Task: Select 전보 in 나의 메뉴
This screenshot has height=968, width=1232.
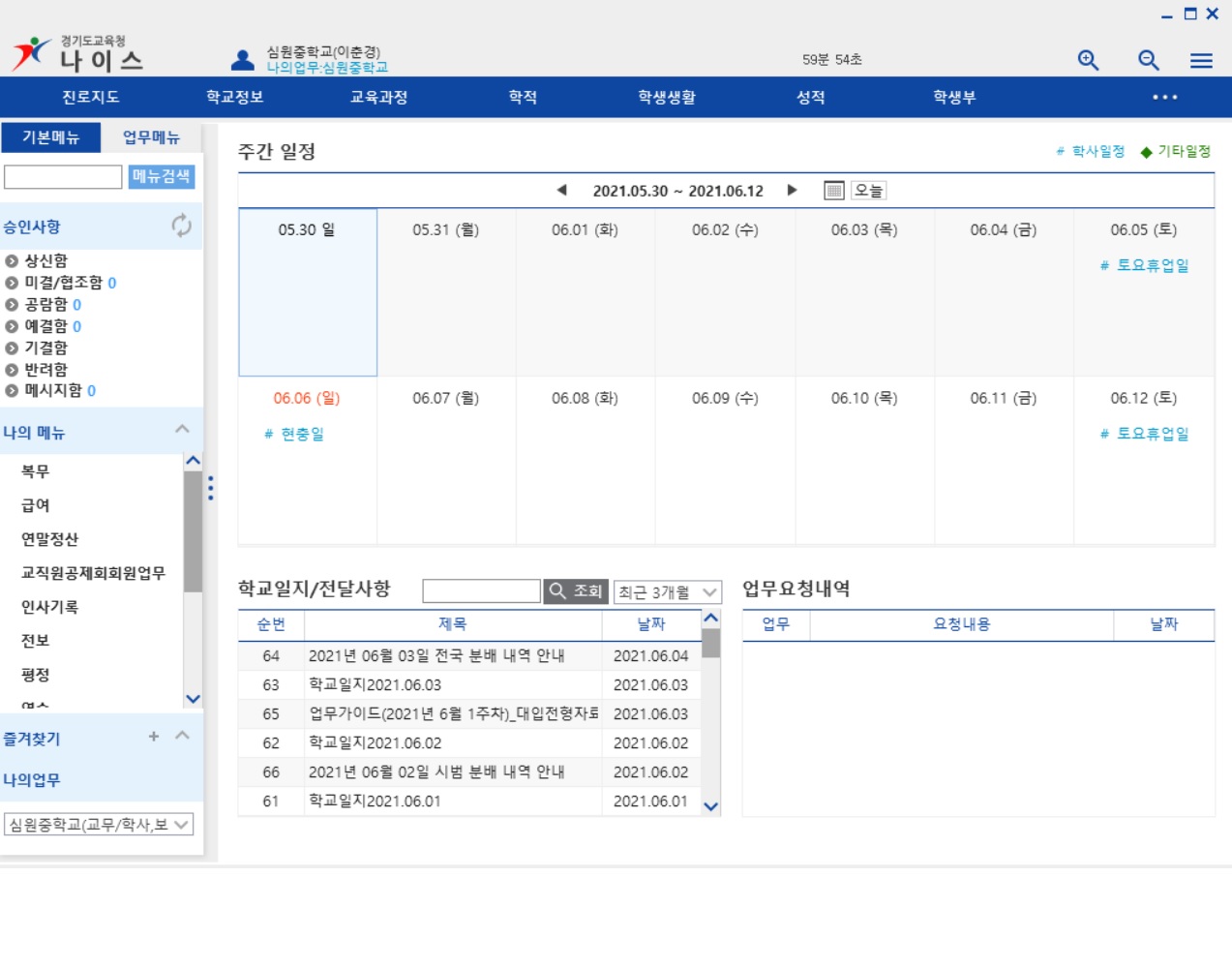Action: [x=35, y=641]
